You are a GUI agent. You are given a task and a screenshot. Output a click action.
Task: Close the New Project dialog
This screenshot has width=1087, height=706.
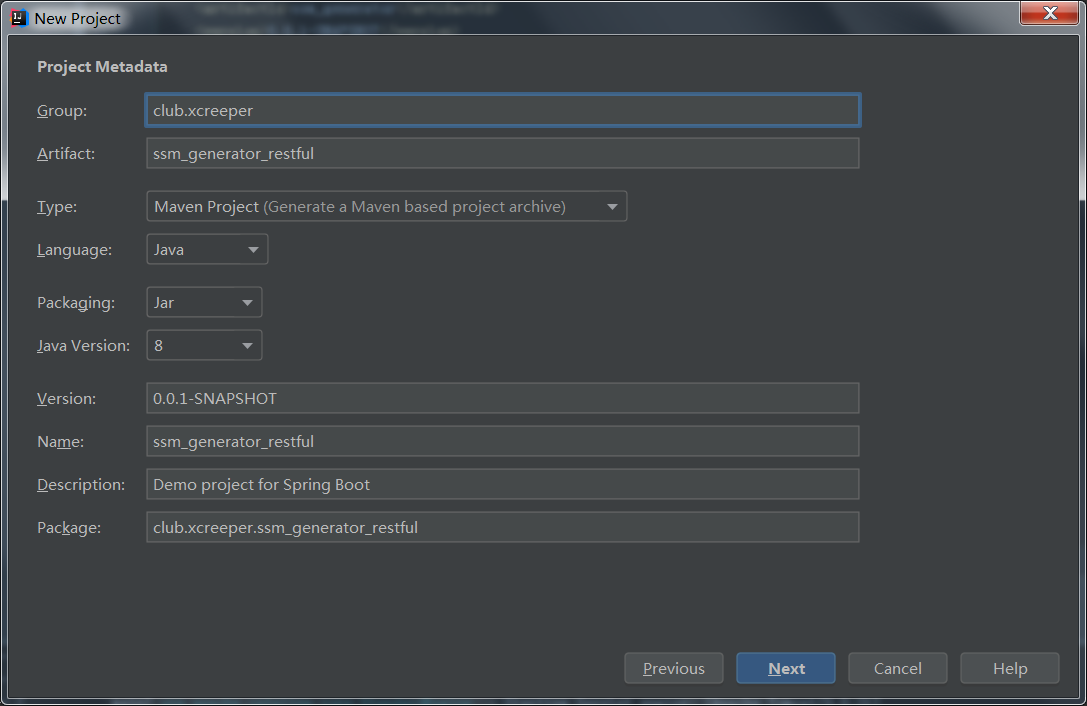click(x=1049, y=13)
